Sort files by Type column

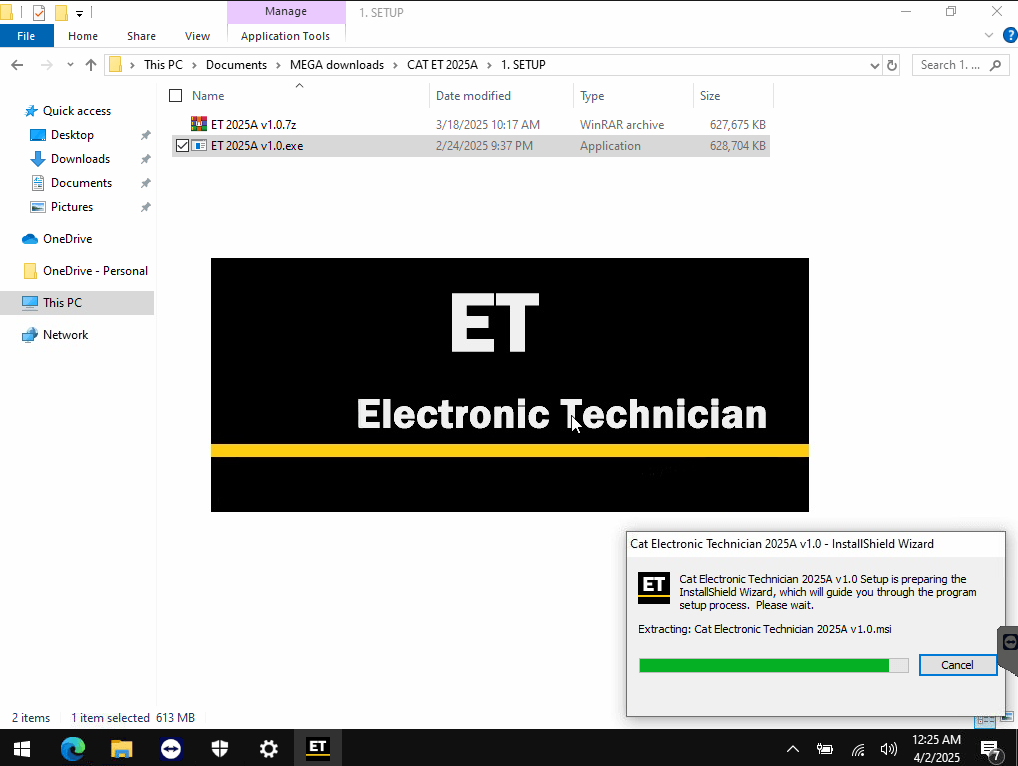pyautogui.click(x=592, y=95)
